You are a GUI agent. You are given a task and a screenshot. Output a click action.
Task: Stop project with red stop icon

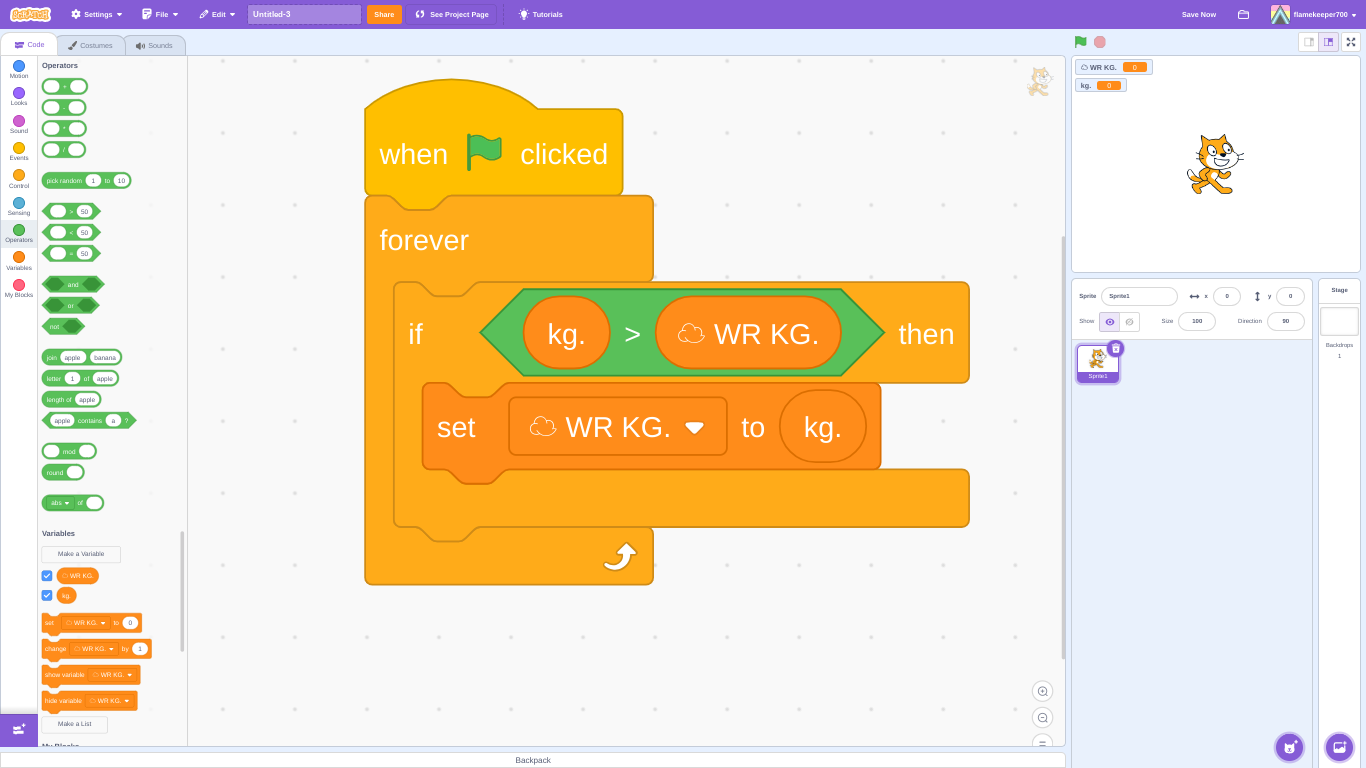coord(1100,42)
